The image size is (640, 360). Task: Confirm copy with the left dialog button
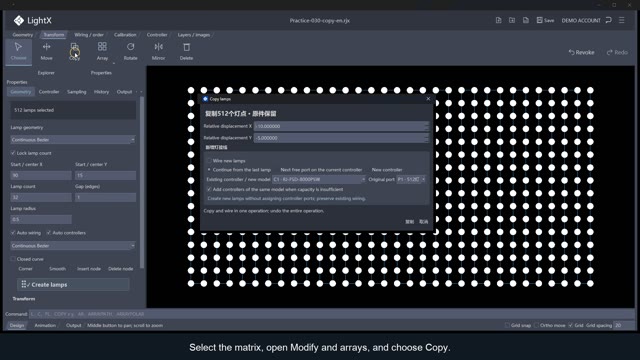[x=410, y=222]
